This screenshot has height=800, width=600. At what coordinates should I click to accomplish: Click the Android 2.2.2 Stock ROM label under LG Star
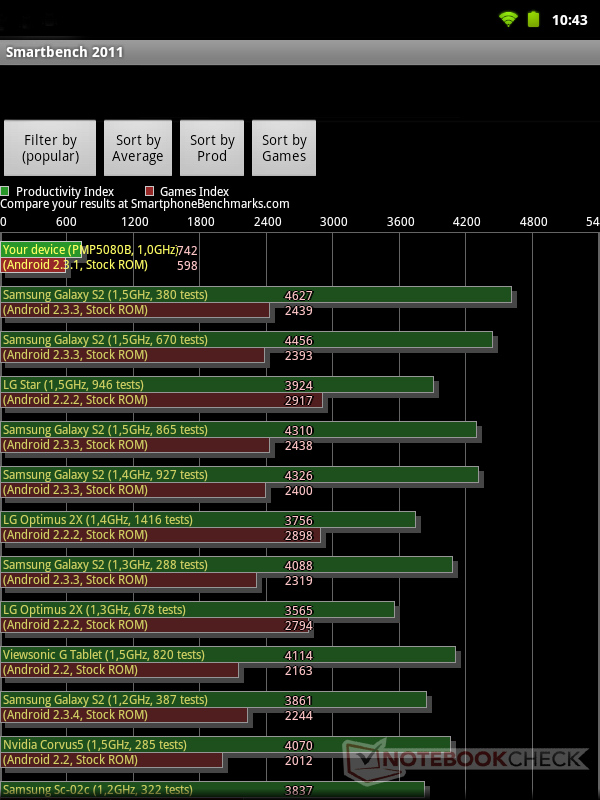pyautogui.click(x=75, y=399)
